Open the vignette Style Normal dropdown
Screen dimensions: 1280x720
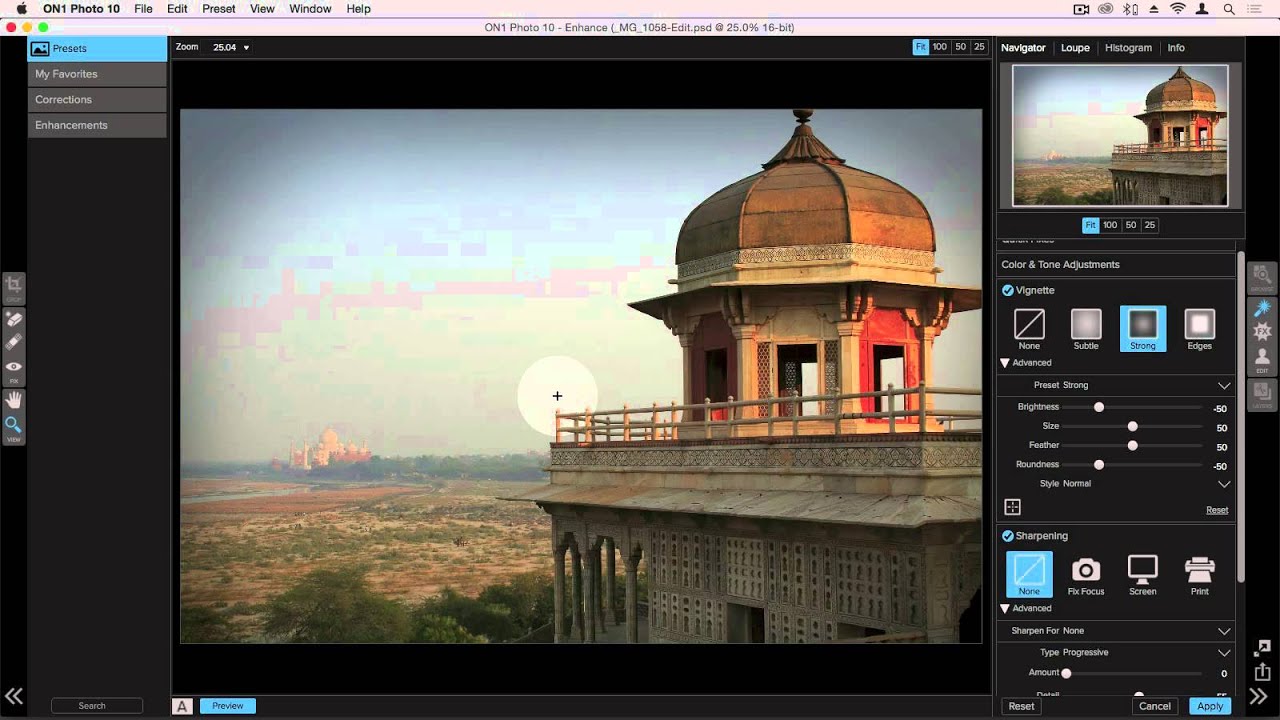pos(1117,484)
